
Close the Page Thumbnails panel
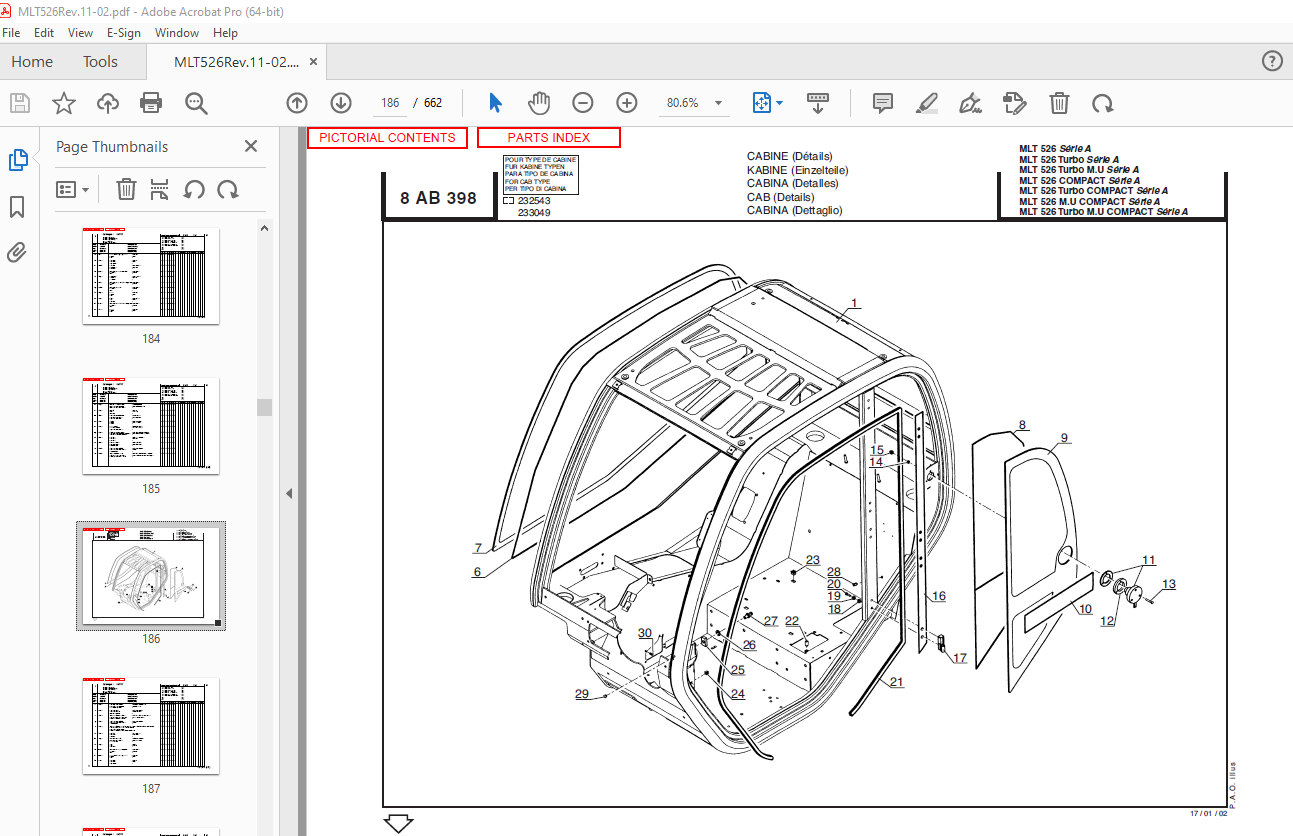click(251, 146)
